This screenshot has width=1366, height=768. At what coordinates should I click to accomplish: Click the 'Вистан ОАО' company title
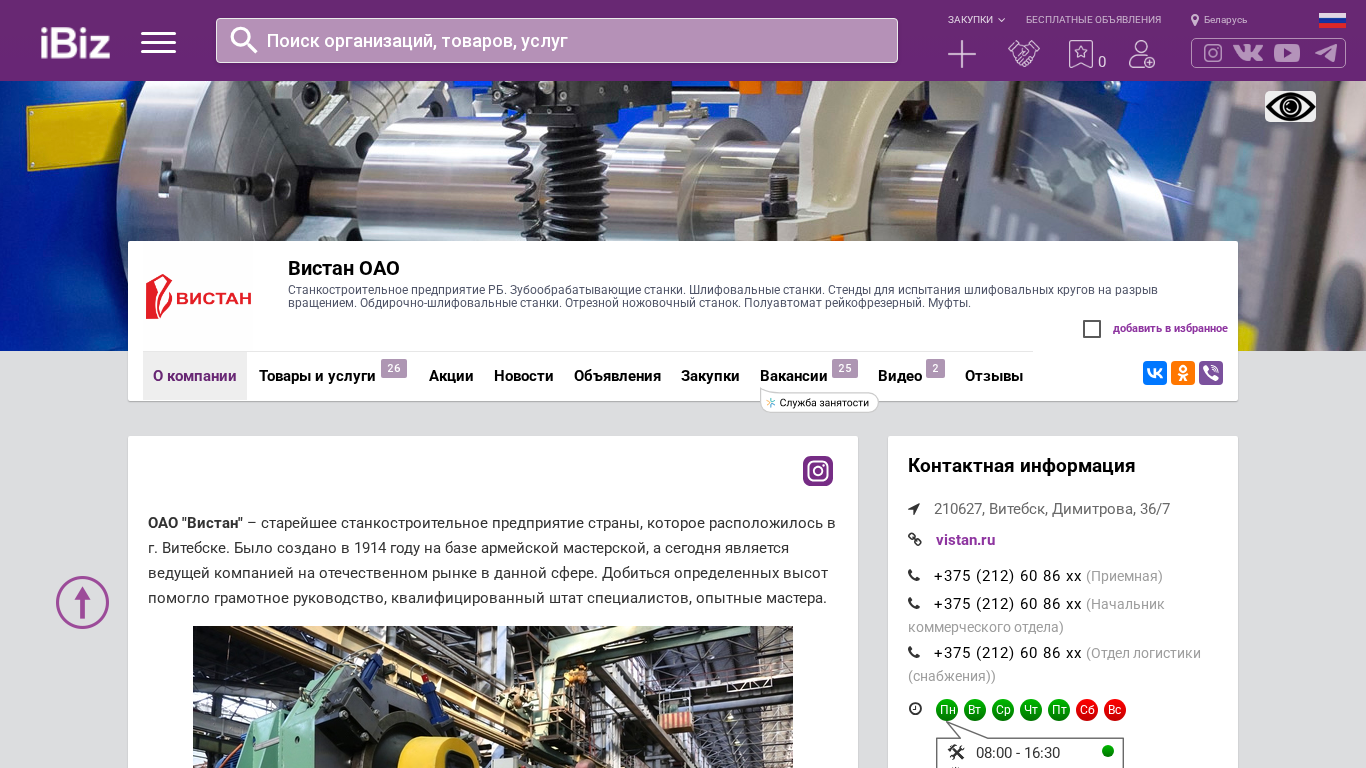344,268
